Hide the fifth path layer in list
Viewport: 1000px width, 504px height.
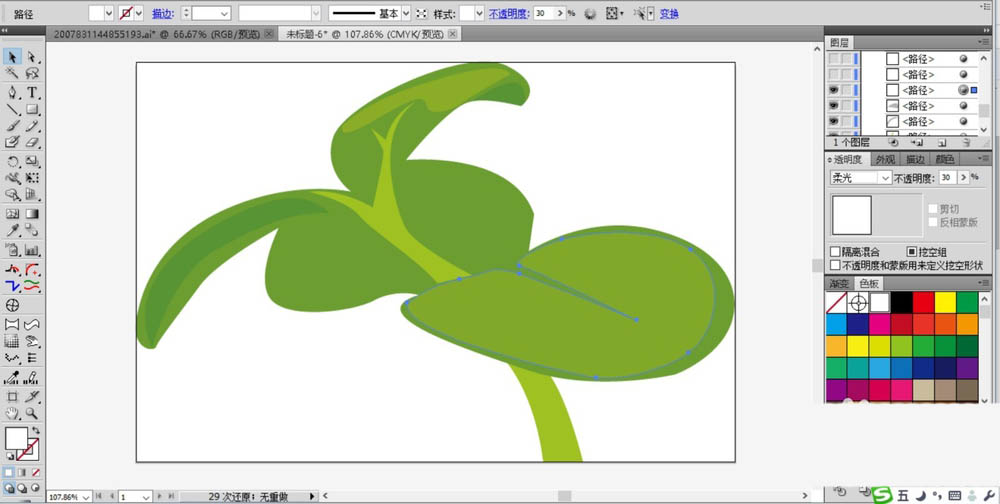tap(834, 121)
